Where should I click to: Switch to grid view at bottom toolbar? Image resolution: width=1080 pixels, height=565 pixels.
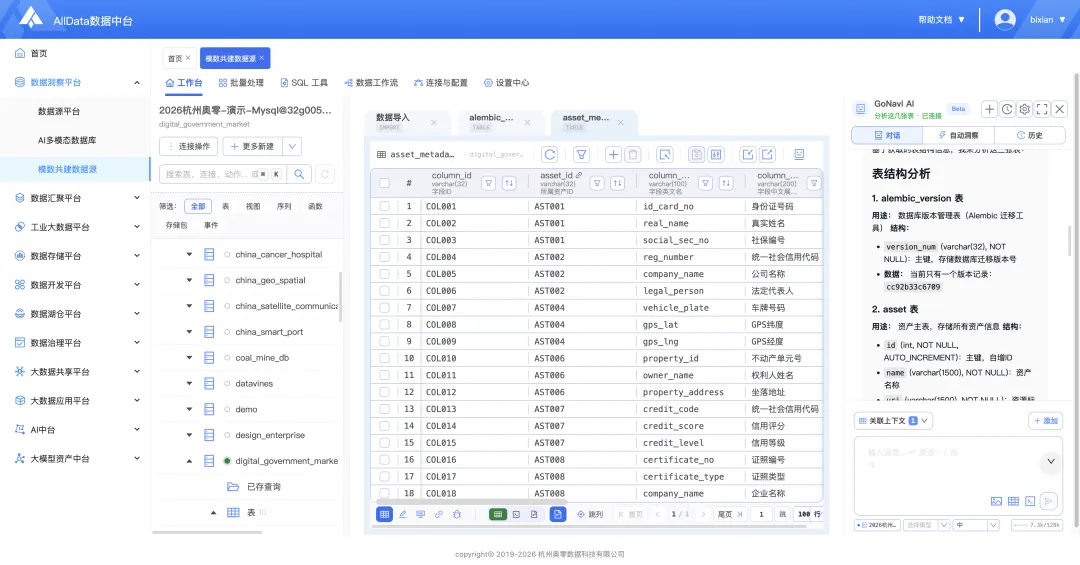[384, 514]
